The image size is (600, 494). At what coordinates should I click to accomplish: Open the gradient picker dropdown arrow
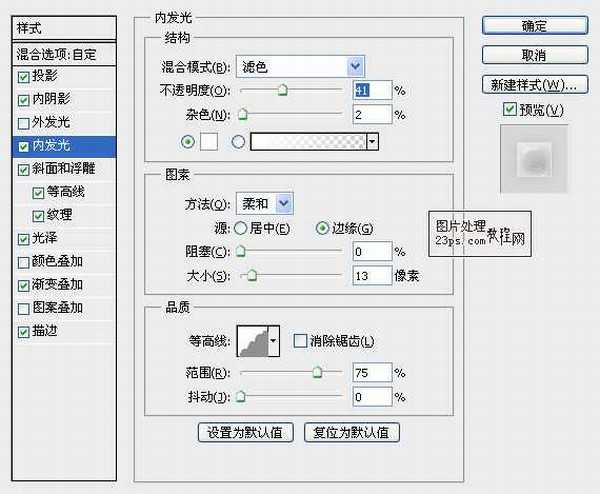[373, 142]
